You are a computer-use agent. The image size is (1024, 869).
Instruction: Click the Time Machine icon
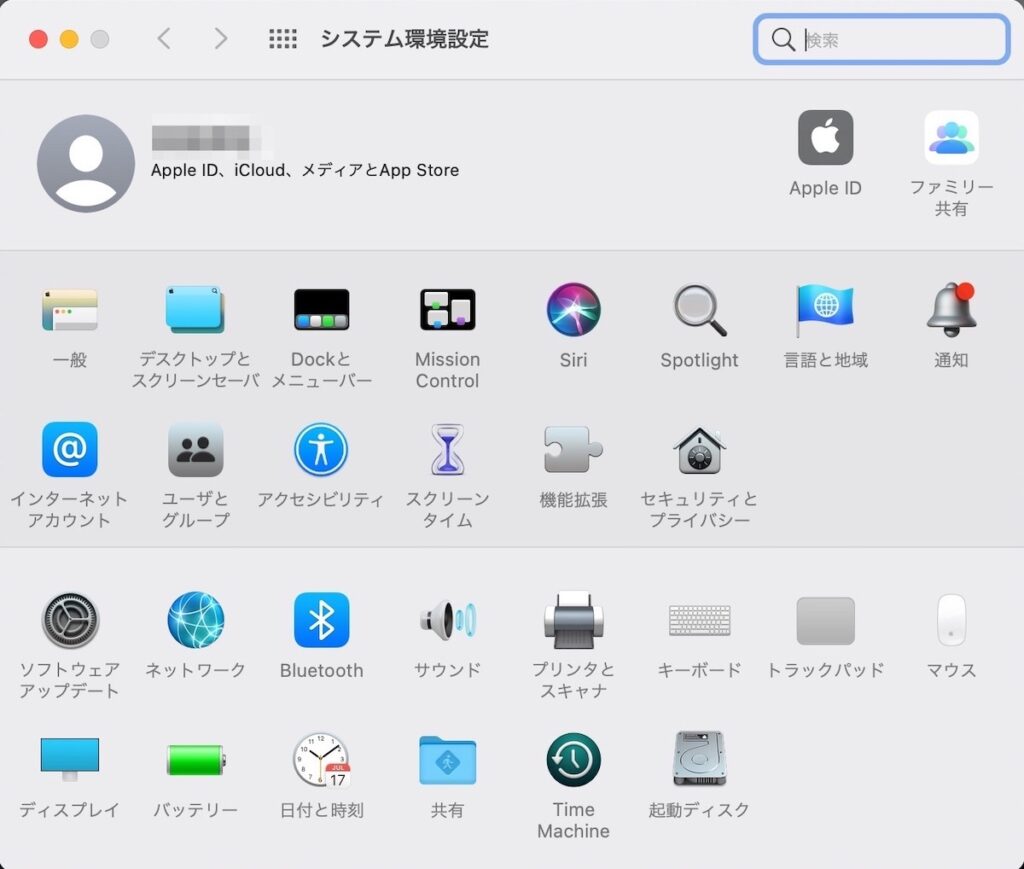coord(573,760)
